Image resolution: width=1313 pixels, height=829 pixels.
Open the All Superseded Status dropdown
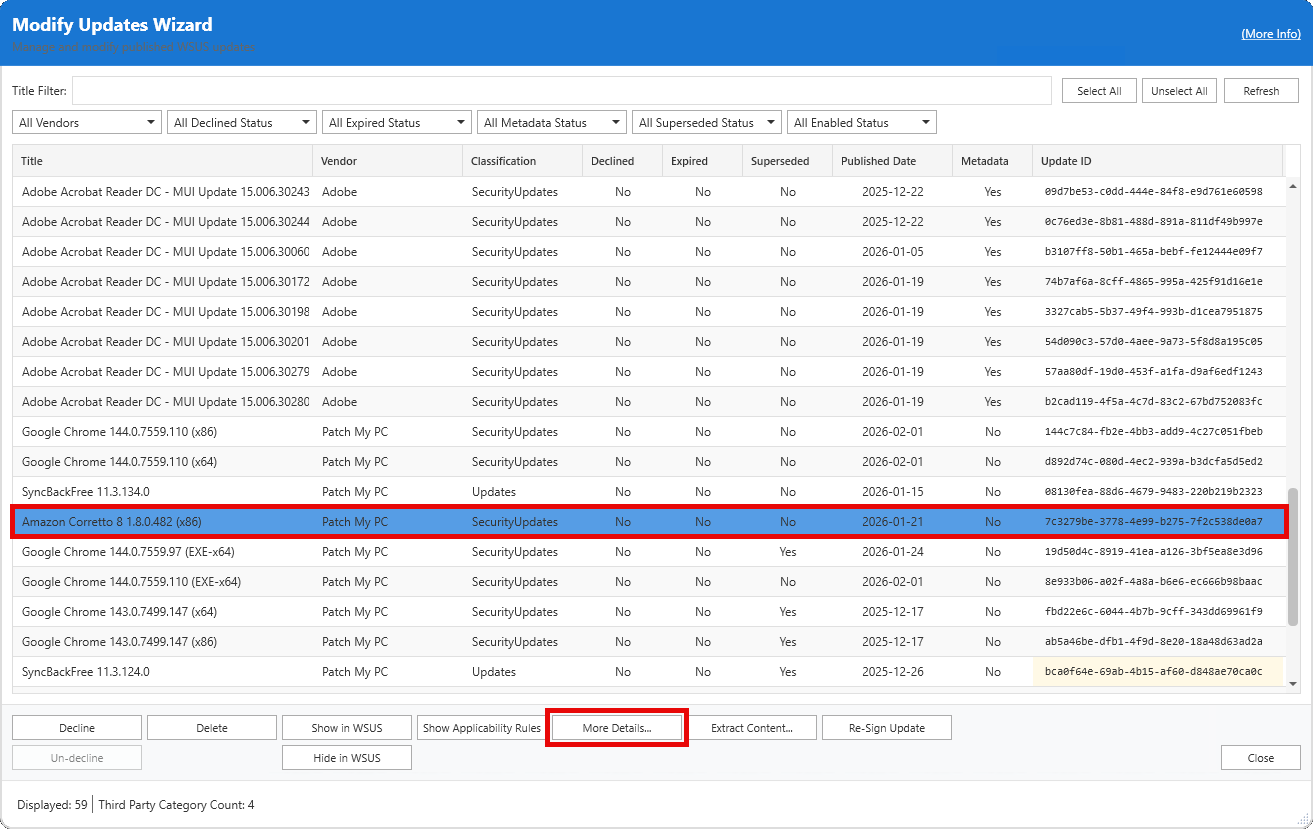coord(706,123)
